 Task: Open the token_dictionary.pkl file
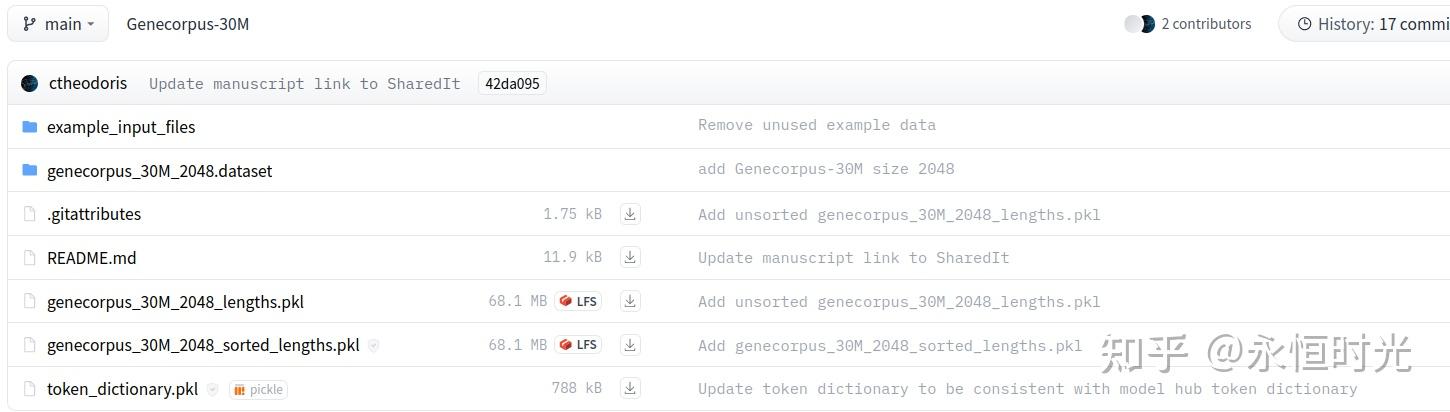122,389
